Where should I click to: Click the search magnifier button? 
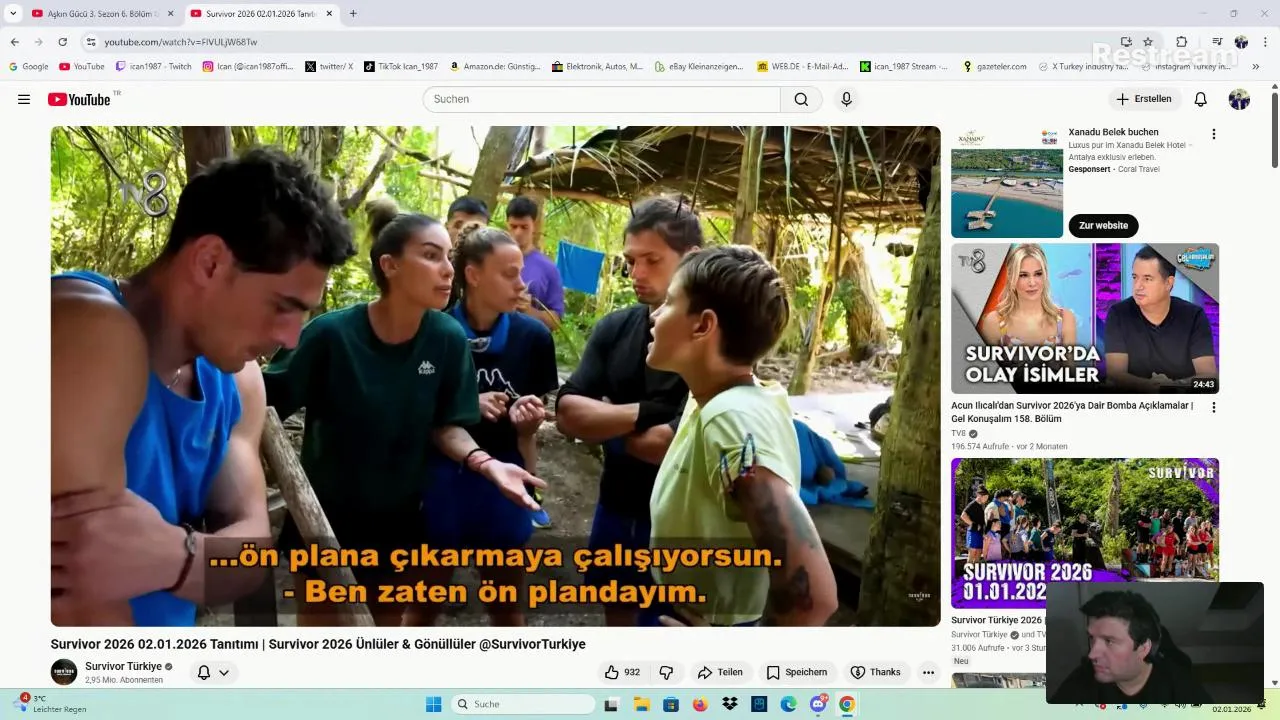point(801,99)
